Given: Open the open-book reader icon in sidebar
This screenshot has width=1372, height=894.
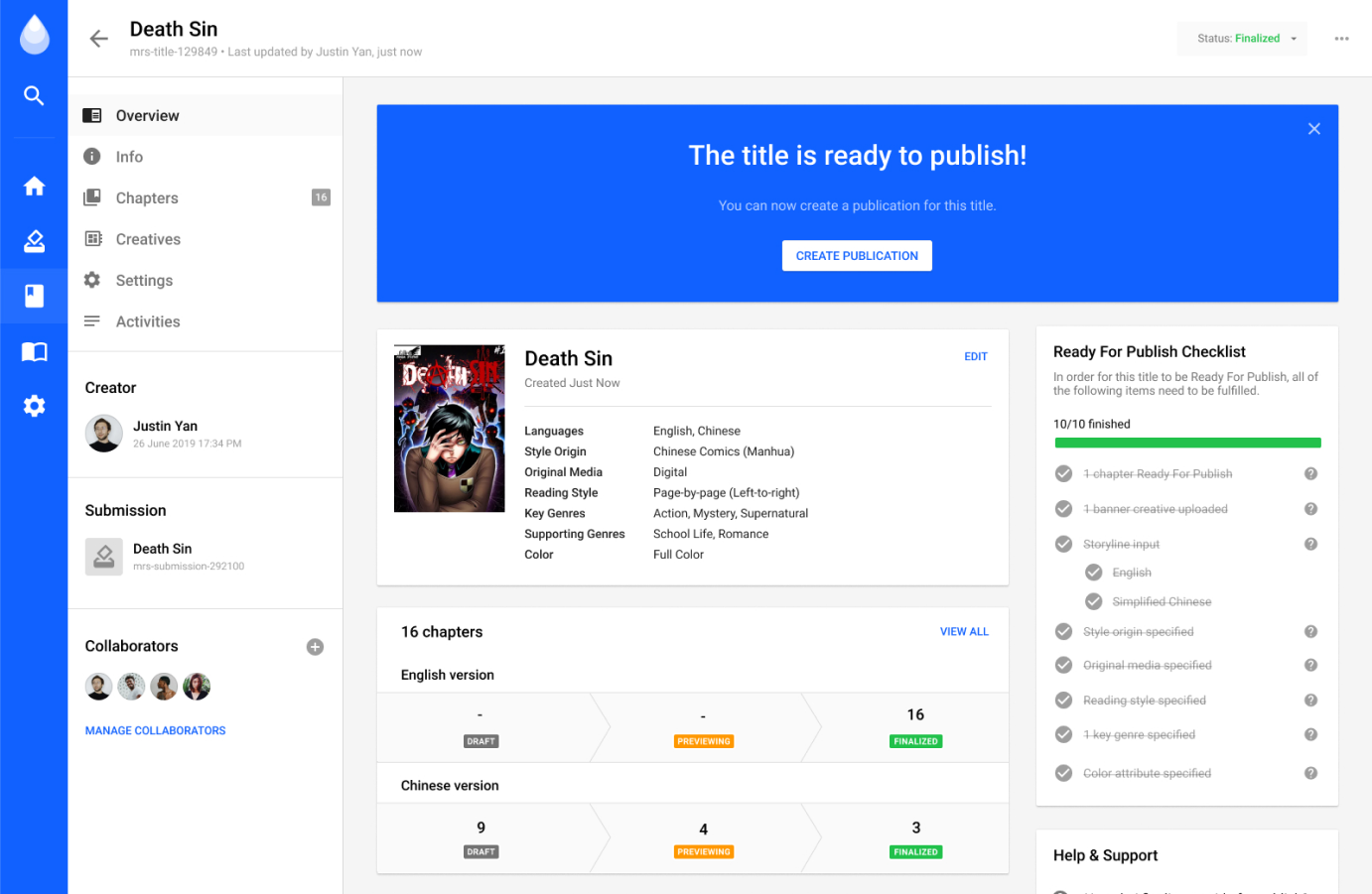Looking at the screenshot, I should 34,351.
